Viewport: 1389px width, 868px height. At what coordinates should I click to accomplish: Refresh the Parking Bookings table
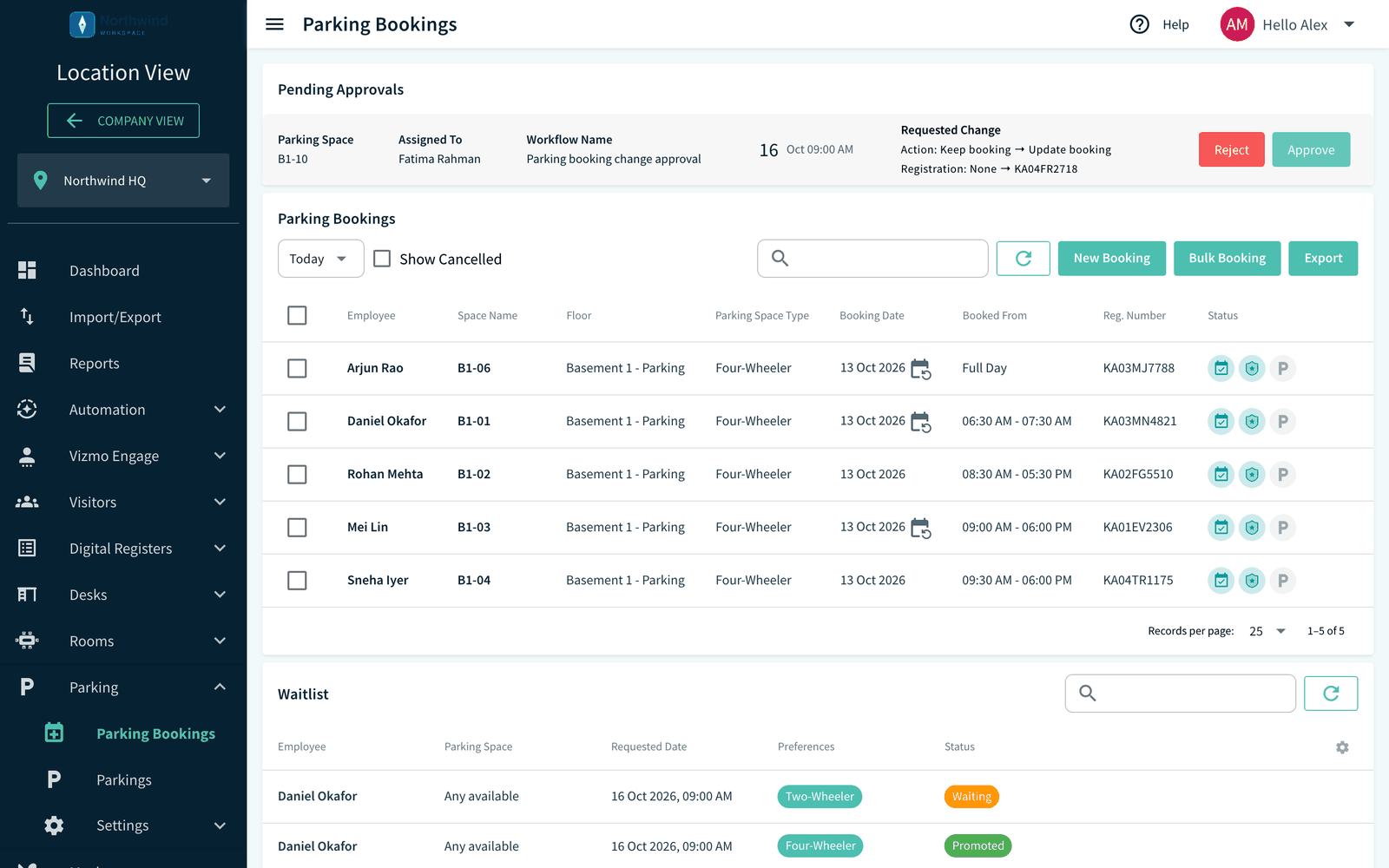click(x=1024, y=258)
